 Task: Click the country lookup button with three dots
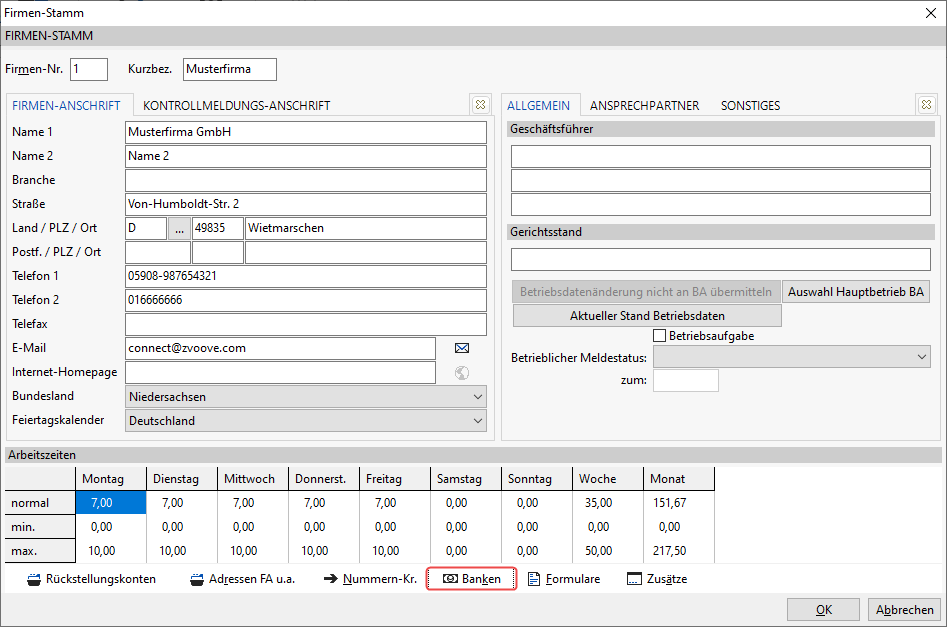point(180,228)
